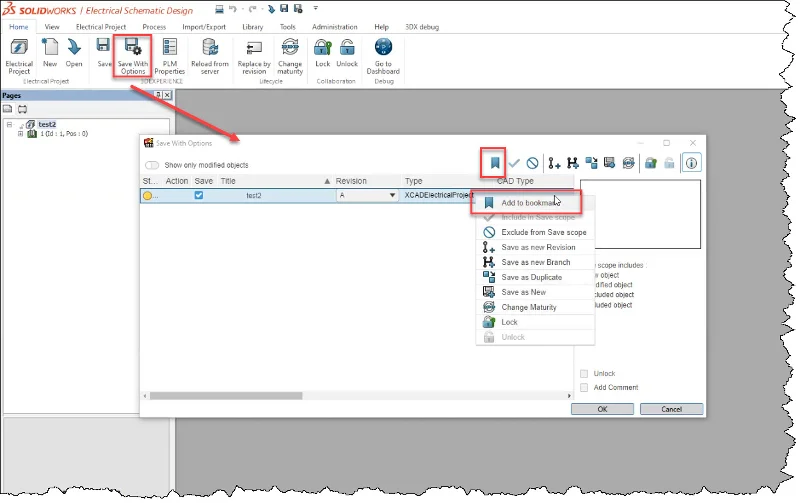Image resolution: width=800 pixels, height=503 pixels.
Task: Expand the test2 project tree node
Action: [x=9, y=124]
